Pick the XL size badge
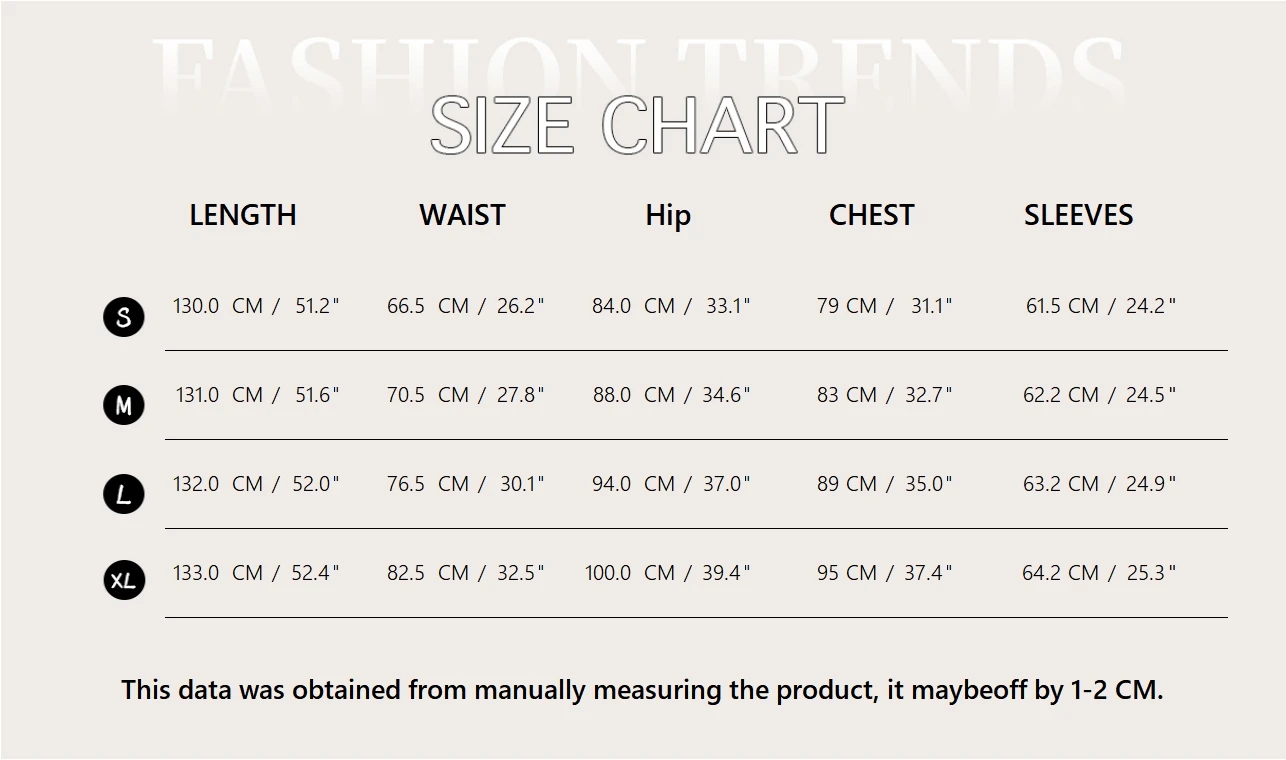Viewport: 1286px width, 760px height. tap(124, 580)
